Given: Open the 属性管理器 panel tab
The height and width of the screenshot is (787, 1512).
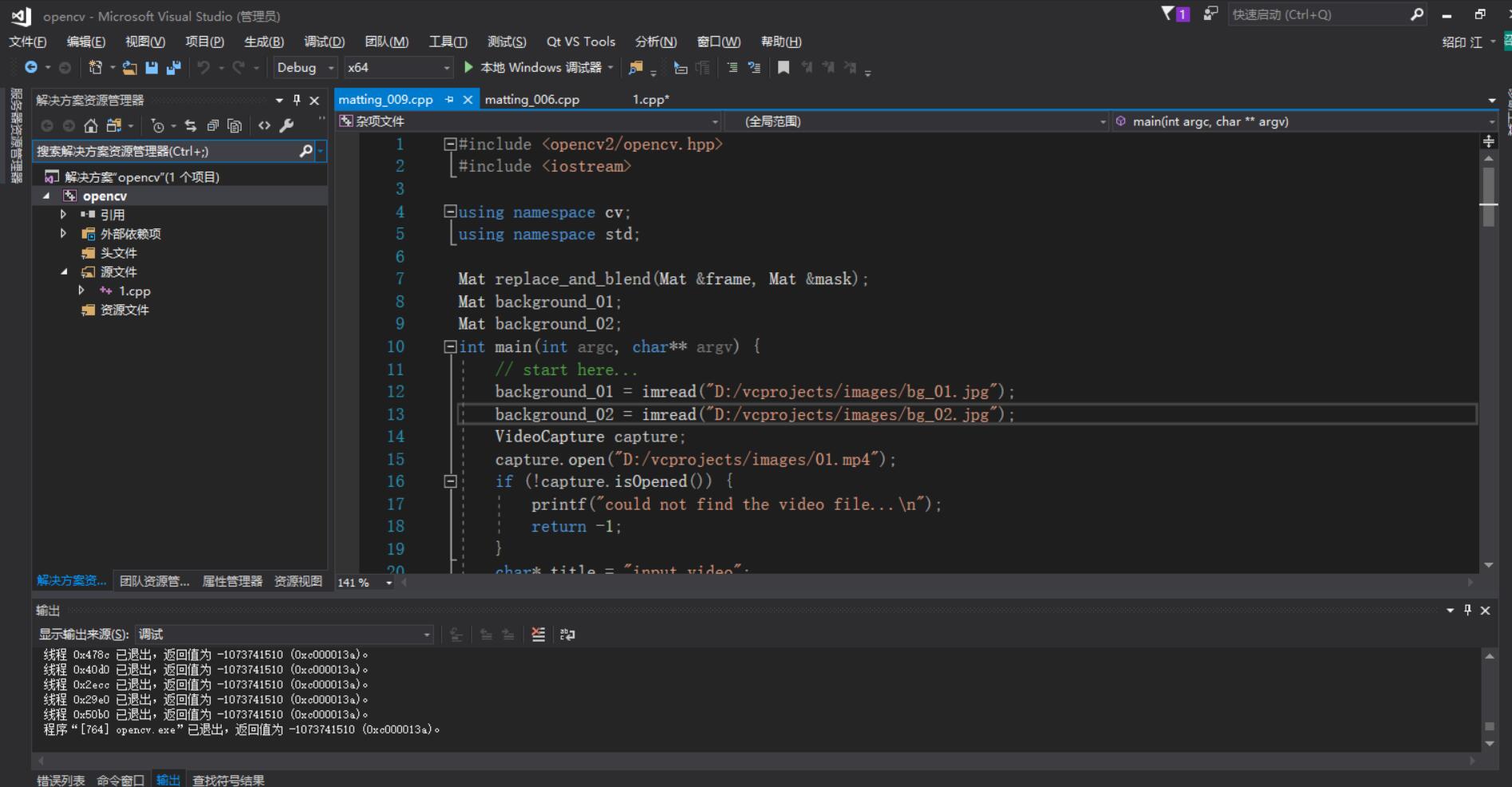Looking at the screenshot, I should coord(232,581).
